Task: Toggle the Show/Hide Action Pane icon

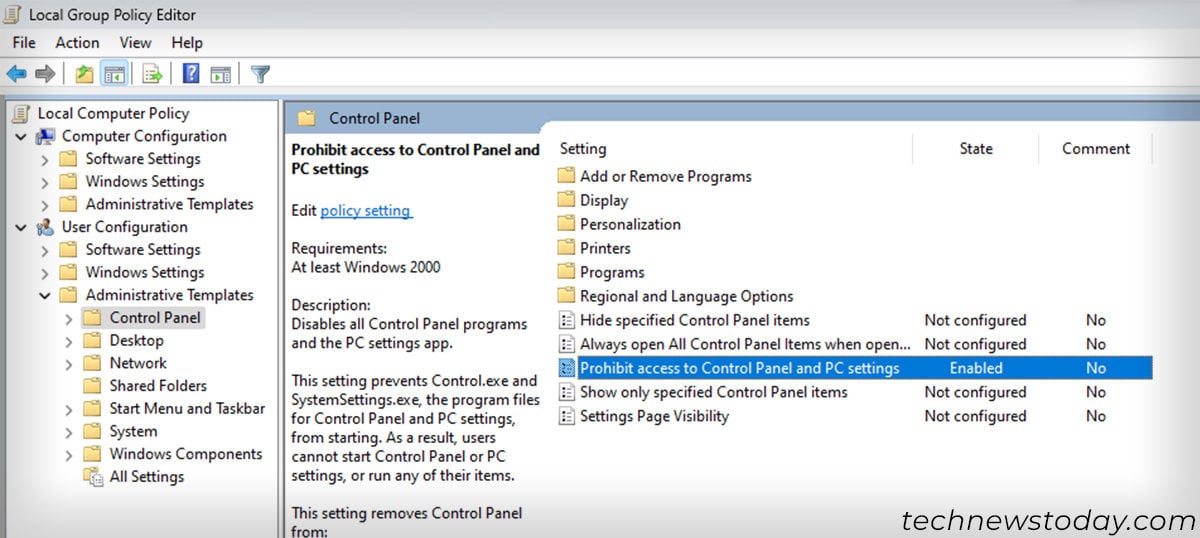Action: point(220,74)
